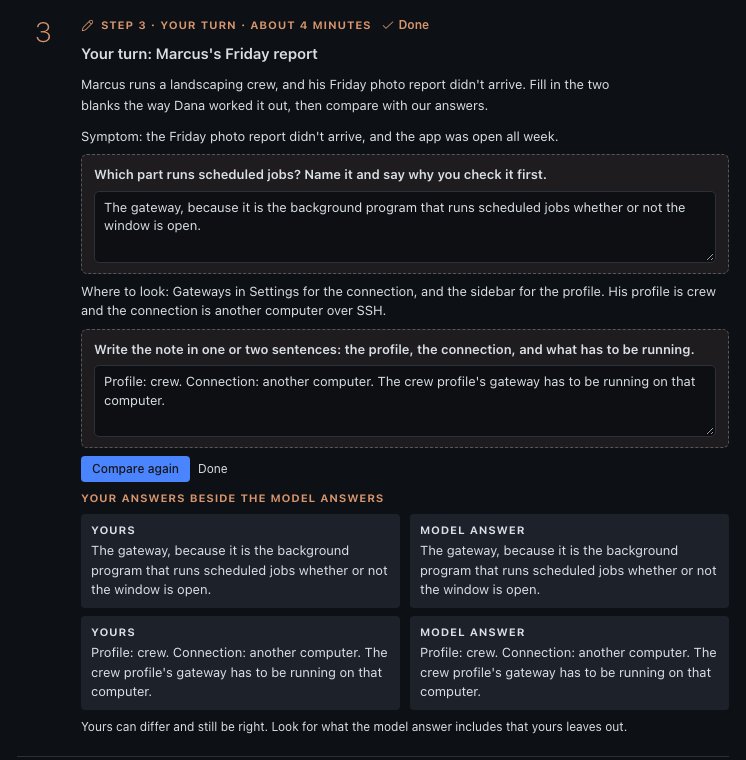Click the 'Write the note' prompt text
This screenshot has height=760, width=746.
click(x=394, y=349)
